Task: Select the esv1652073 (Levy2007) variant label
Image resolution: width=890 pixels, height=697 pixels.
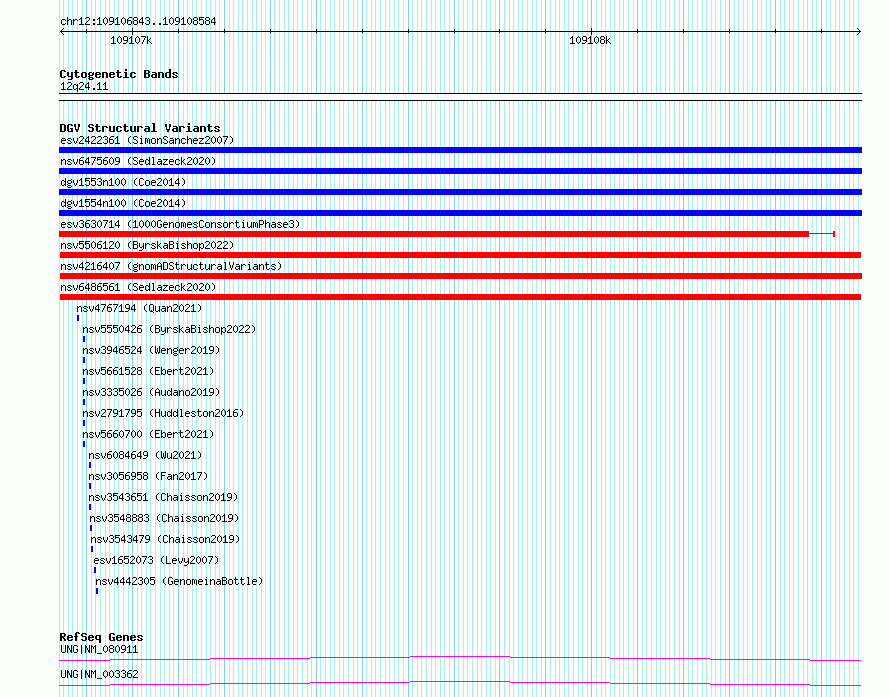Action: tap(156, 560)
